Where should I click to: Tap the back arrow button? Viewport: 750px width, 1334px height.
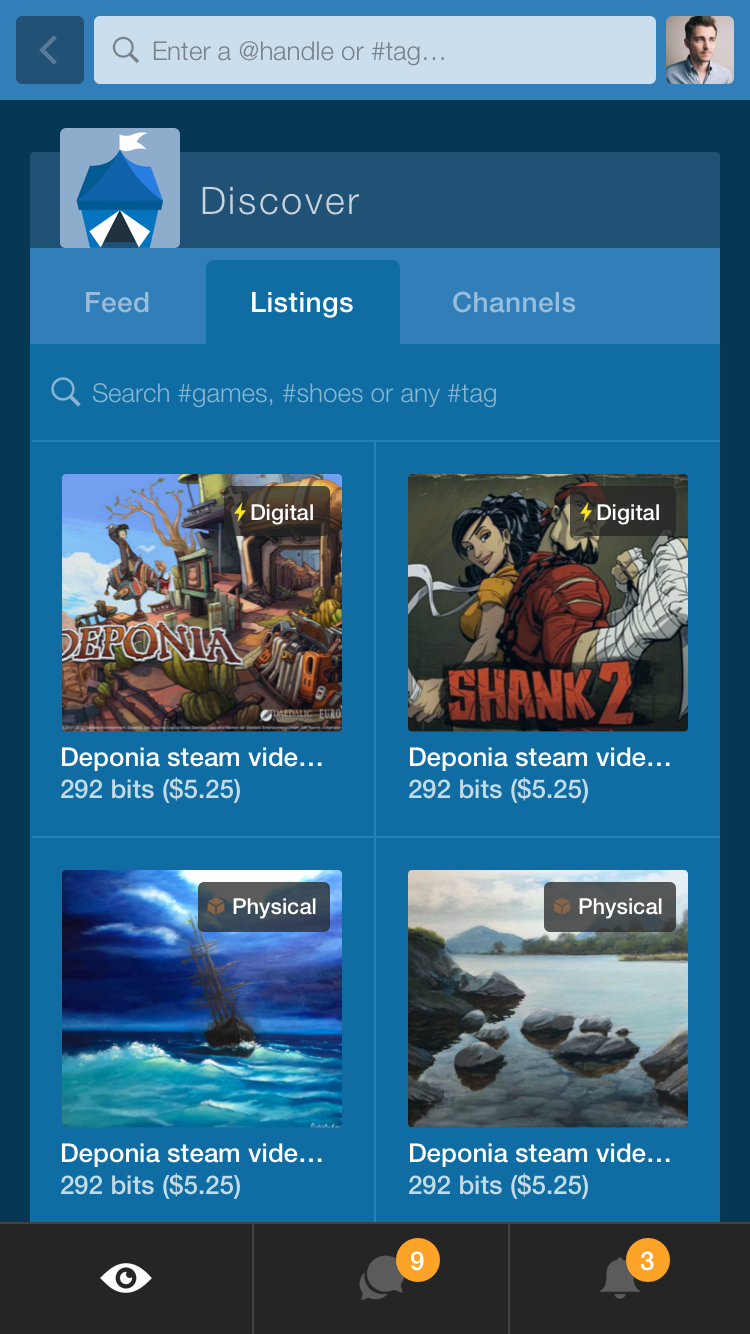[50, 50]
